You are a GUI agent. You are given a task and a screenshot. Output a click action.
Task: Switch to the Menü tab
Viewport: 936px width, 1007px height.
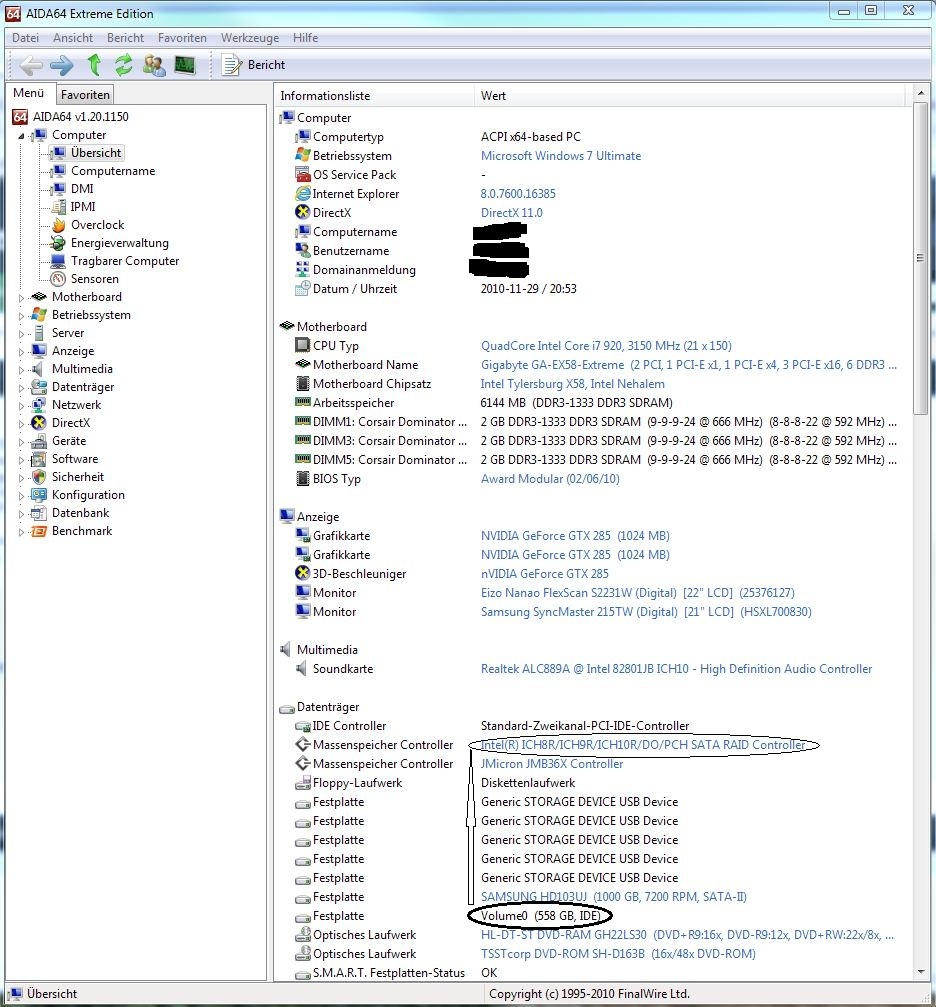(x=29, y=93)
